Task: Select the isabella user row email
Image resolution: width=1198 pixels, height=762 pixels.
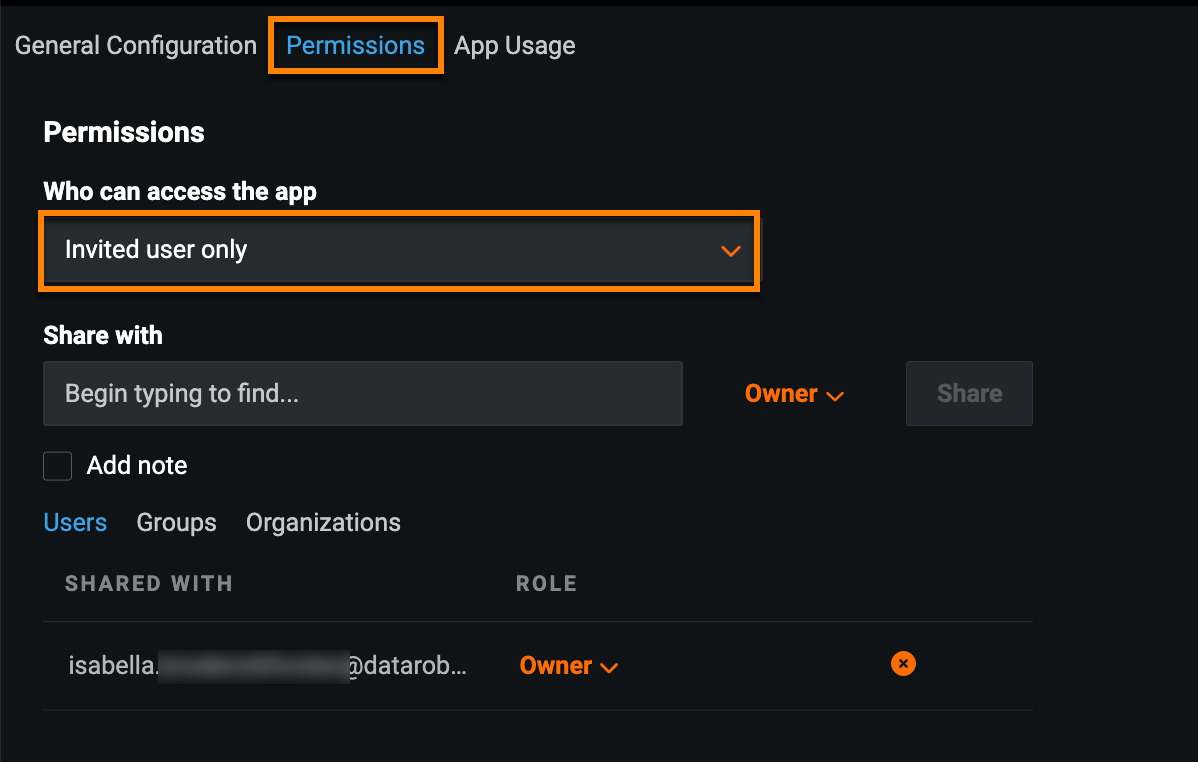Action: tap(267, 666)
